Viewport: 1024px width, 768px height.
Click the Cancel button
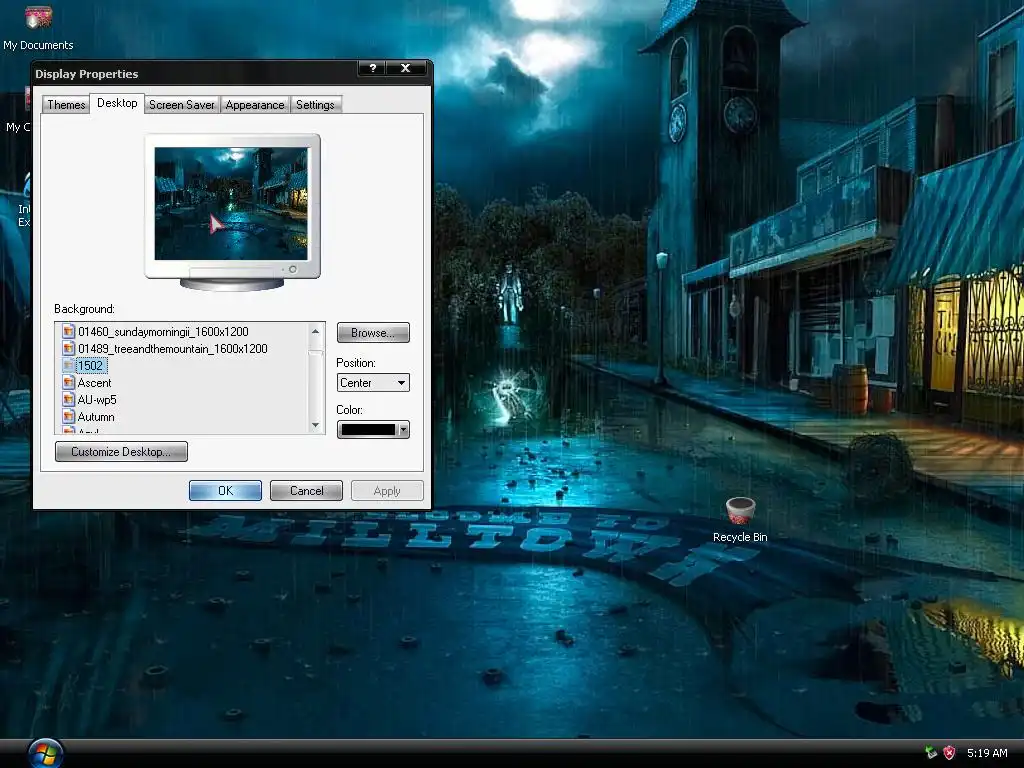(306, 490)
